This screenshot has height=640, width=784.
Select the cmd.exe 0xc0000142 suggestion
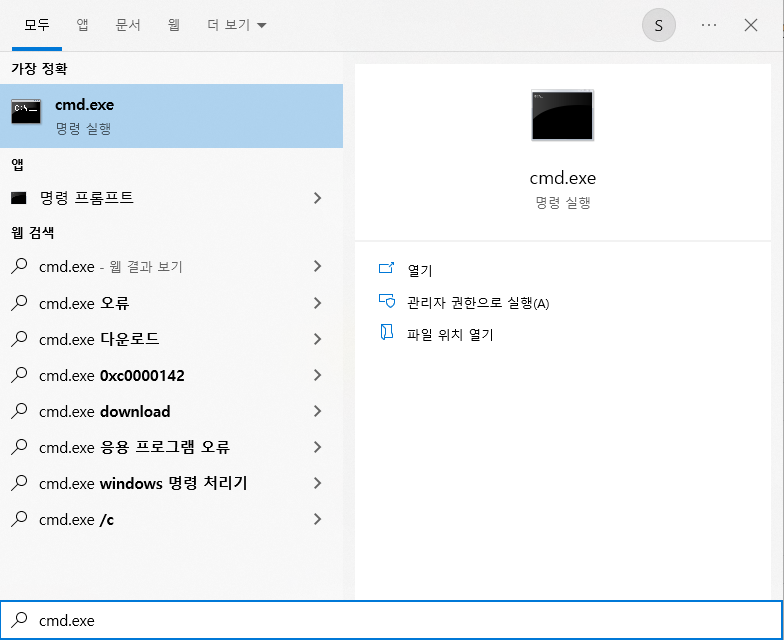coord(172,375)
